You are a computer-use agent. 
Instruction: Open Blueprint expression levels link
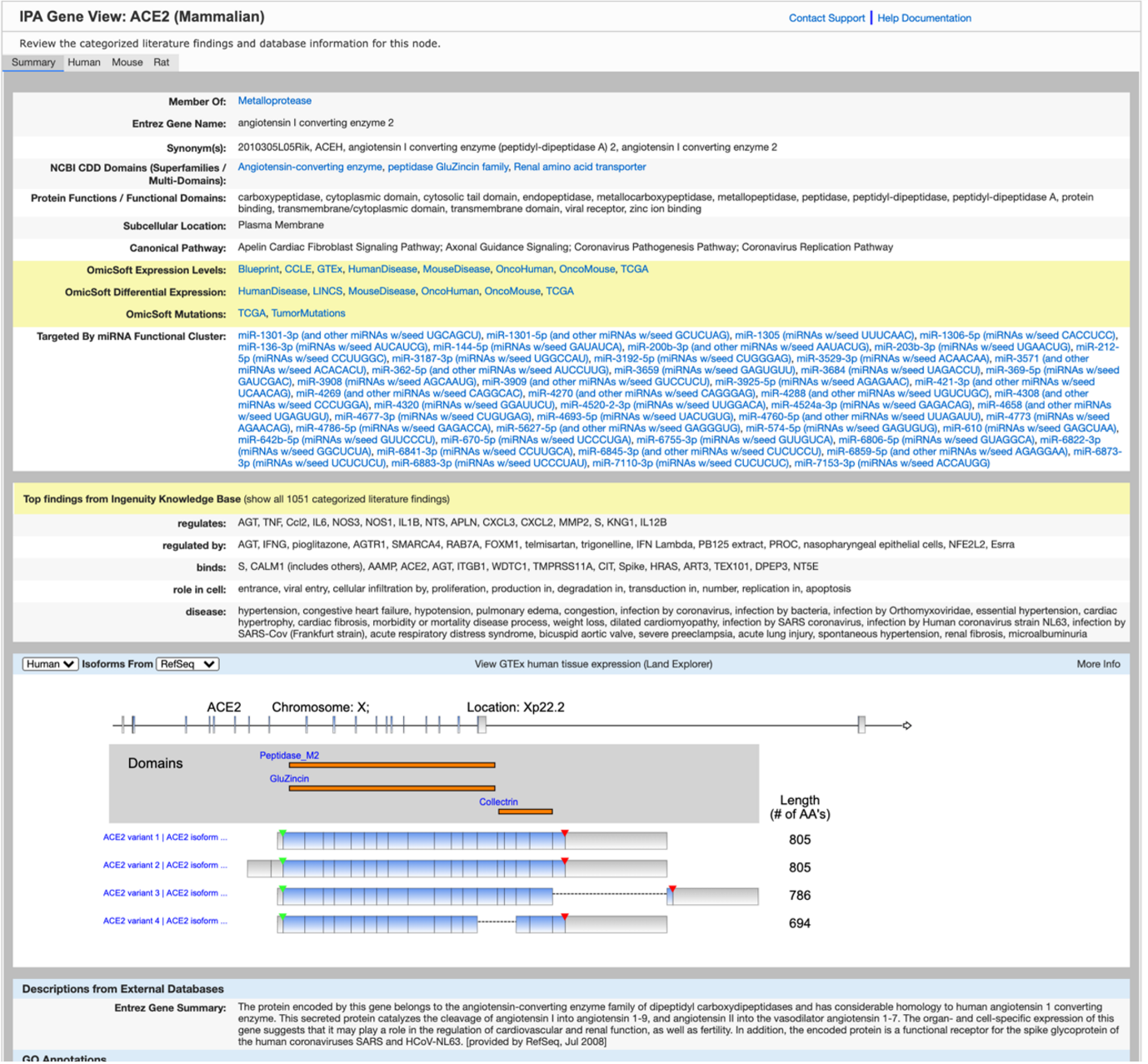click(x=258, y=269)
